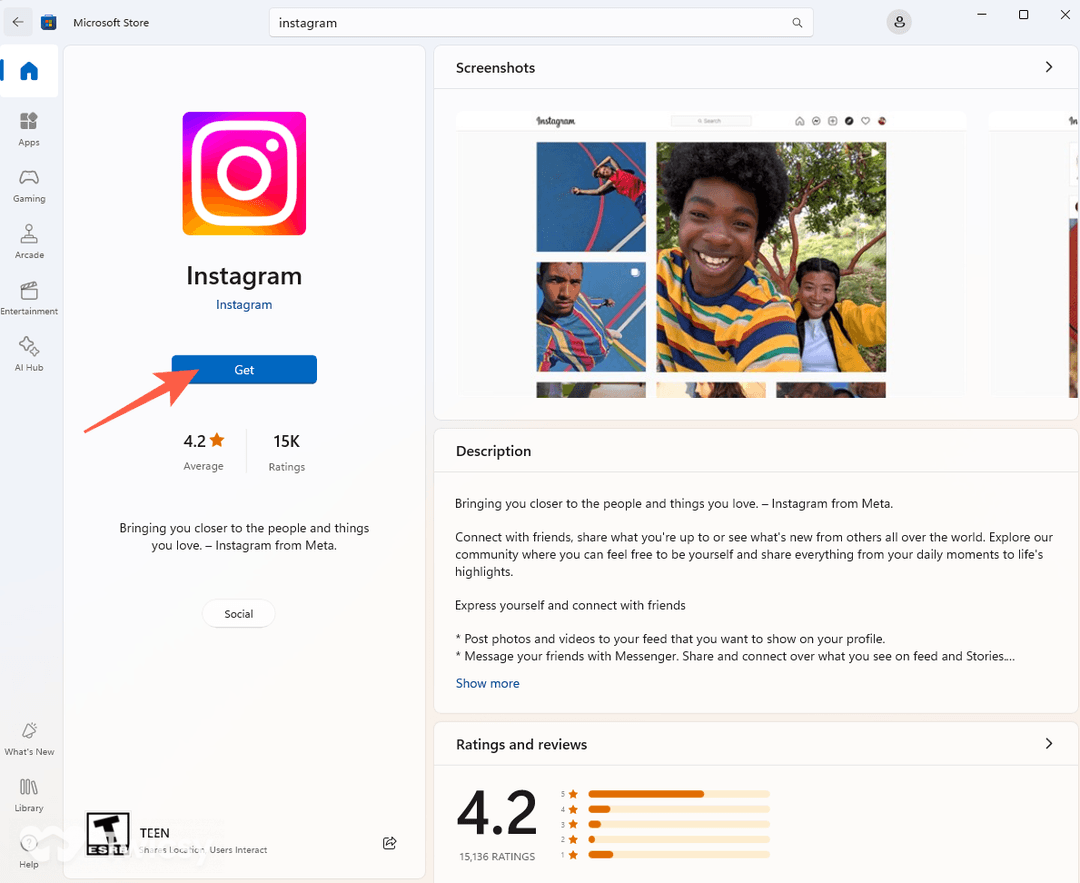This screenshot has width=1080, height=883.
Task: Open the user account profile icon
Action: coord(899,22)
